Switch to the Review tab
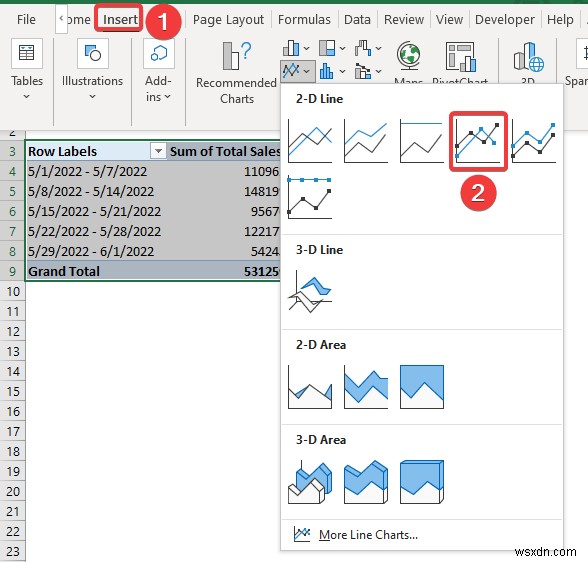588x562 pixels. point(404,19)
